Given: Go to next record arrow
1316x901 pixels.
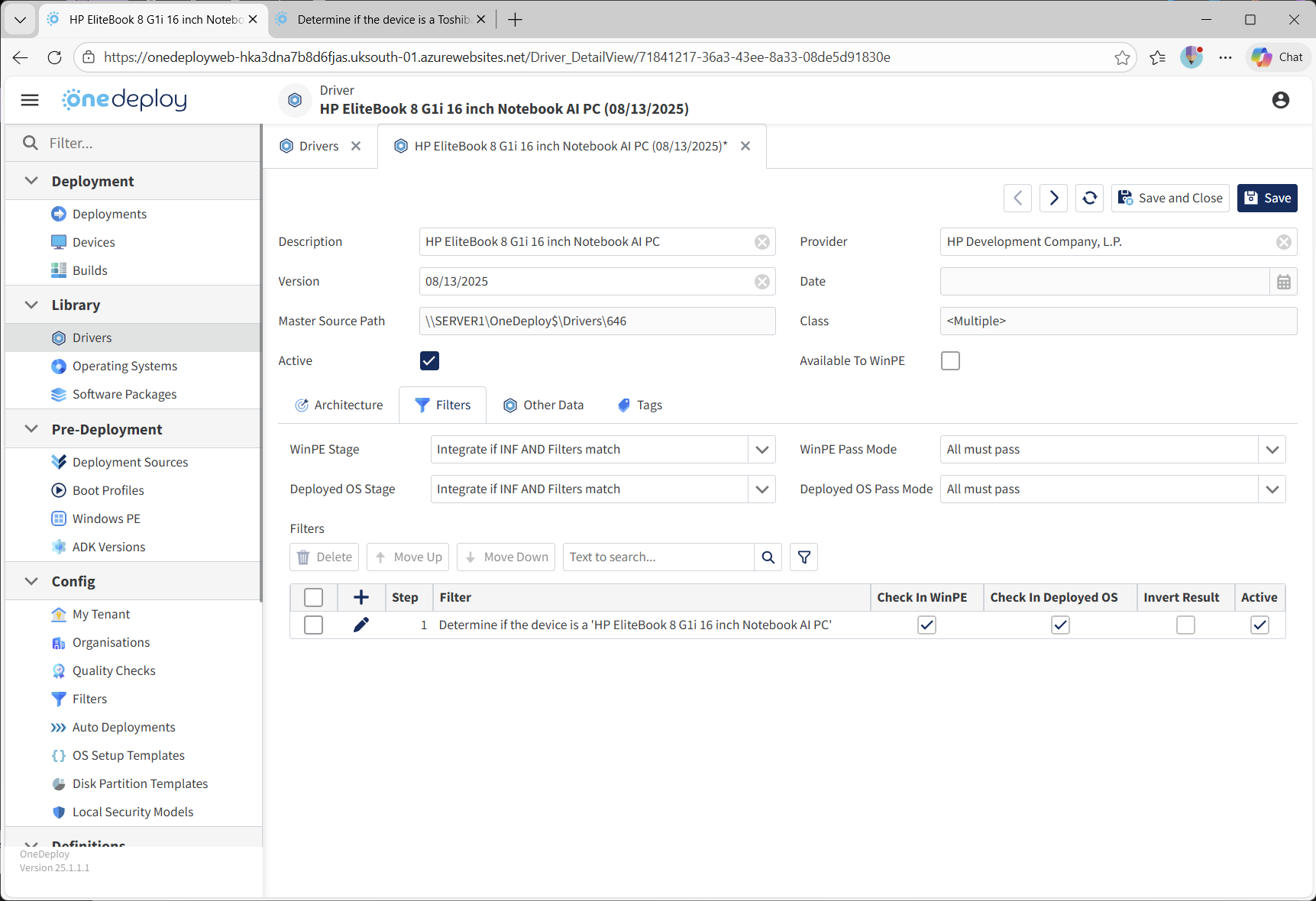Looking at the screenshot, I should [x=1053, y=198].
